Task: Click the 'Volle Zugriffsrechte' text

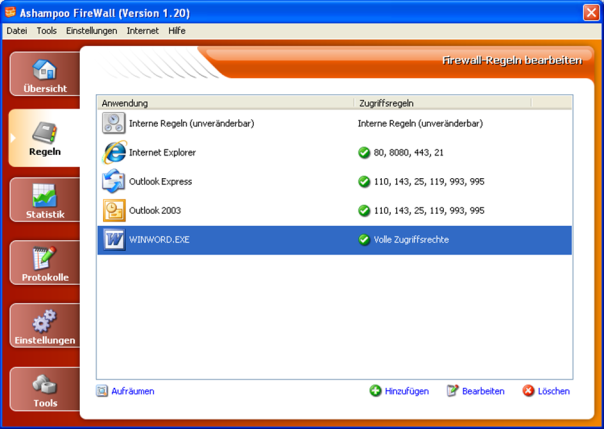Action: 411,240
